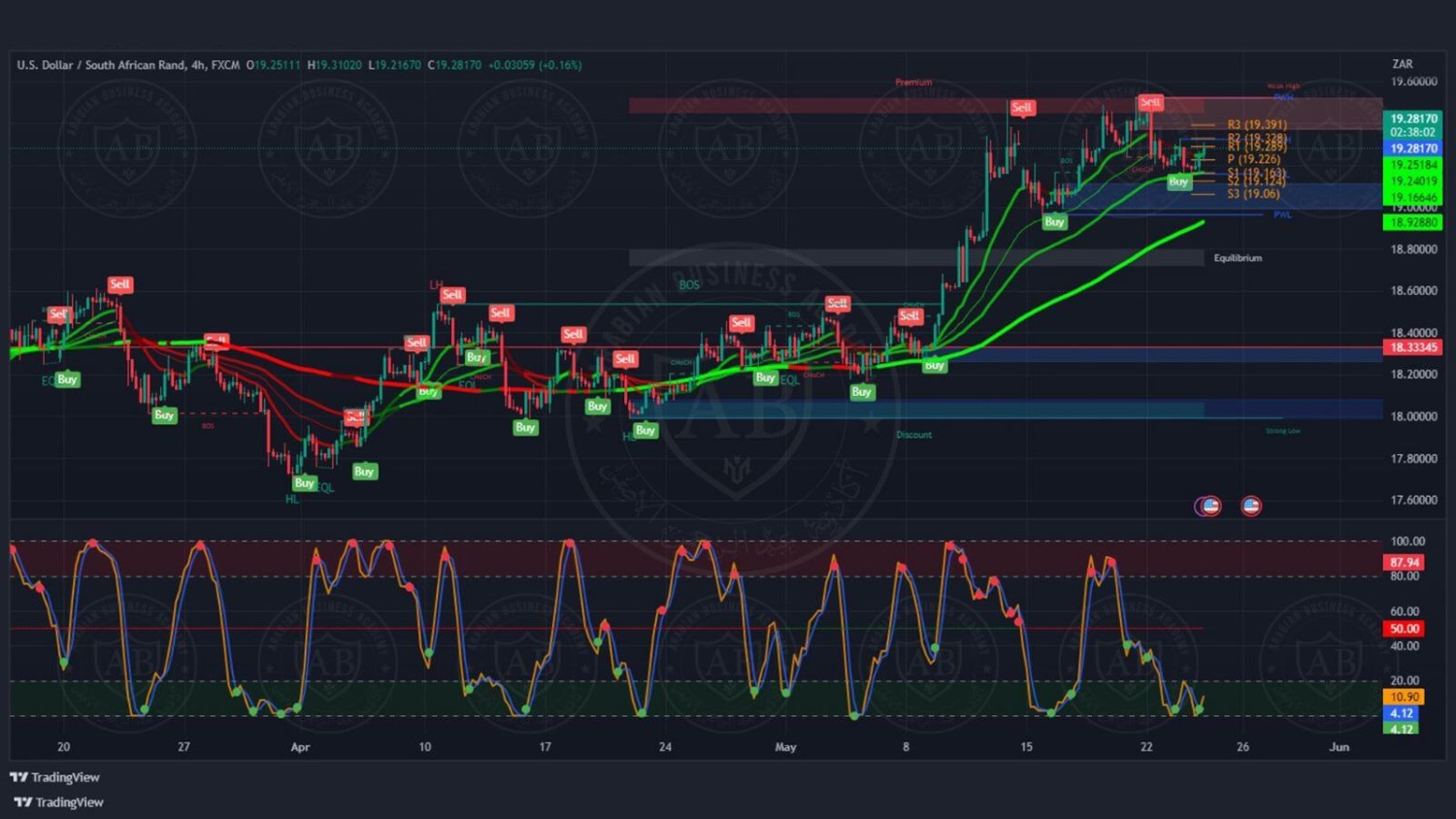
Task: Click the teal last-price label with 02:38:02 countdown
Action: [1412, 125]
